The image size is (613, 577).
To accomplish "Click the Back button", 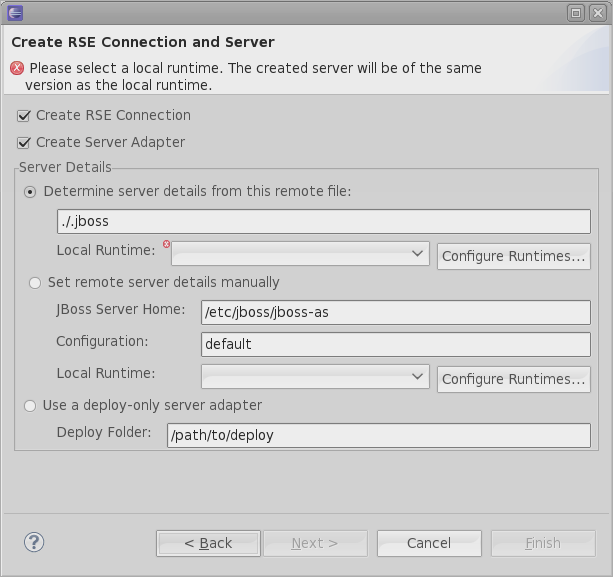I will coord(208,543).
